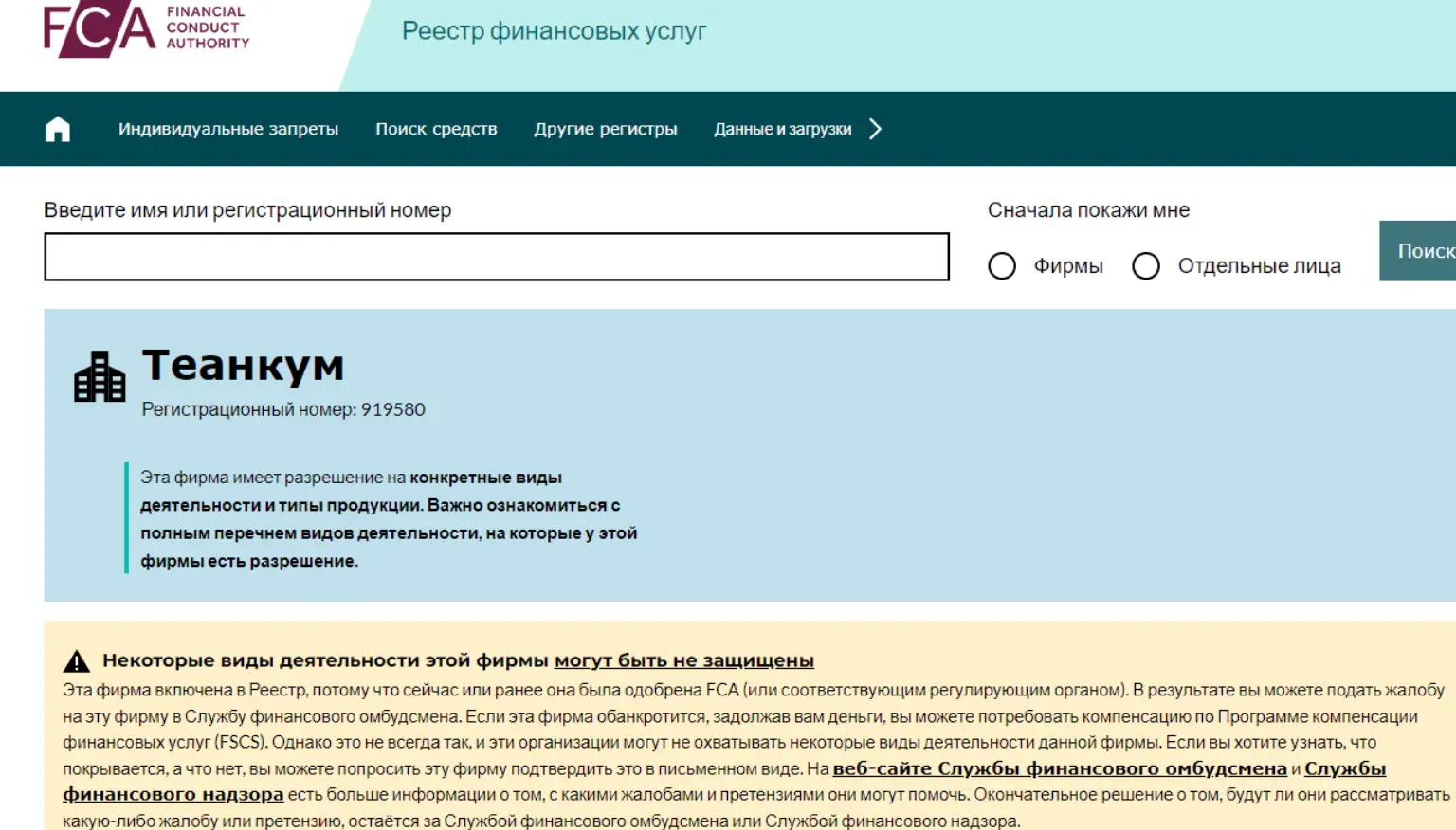Click the Теанкум firm name heading
Image resolution: width=1456 pixels, height=830 pixels.
pos(244,366)
